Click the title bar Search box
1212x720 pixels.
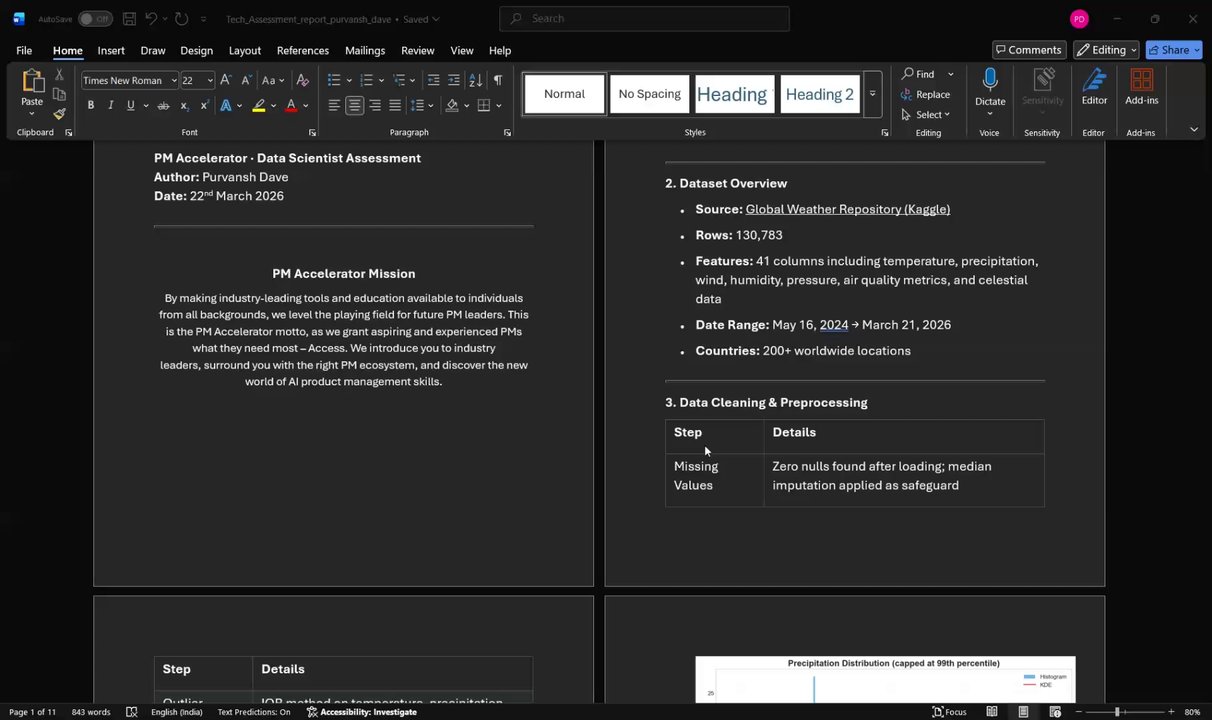[x=644, y=18]
